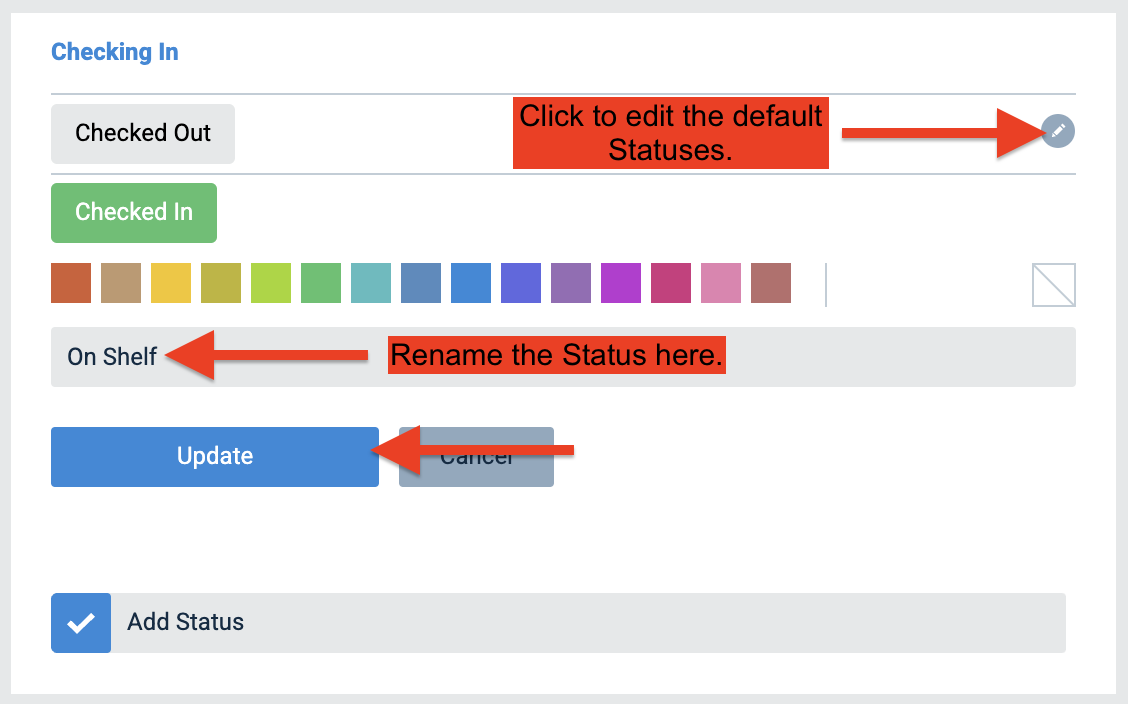Viewport: 1128px width, 704px height.
Task: Pick the orange-red color swatch
Action: (x=71, y=283)
